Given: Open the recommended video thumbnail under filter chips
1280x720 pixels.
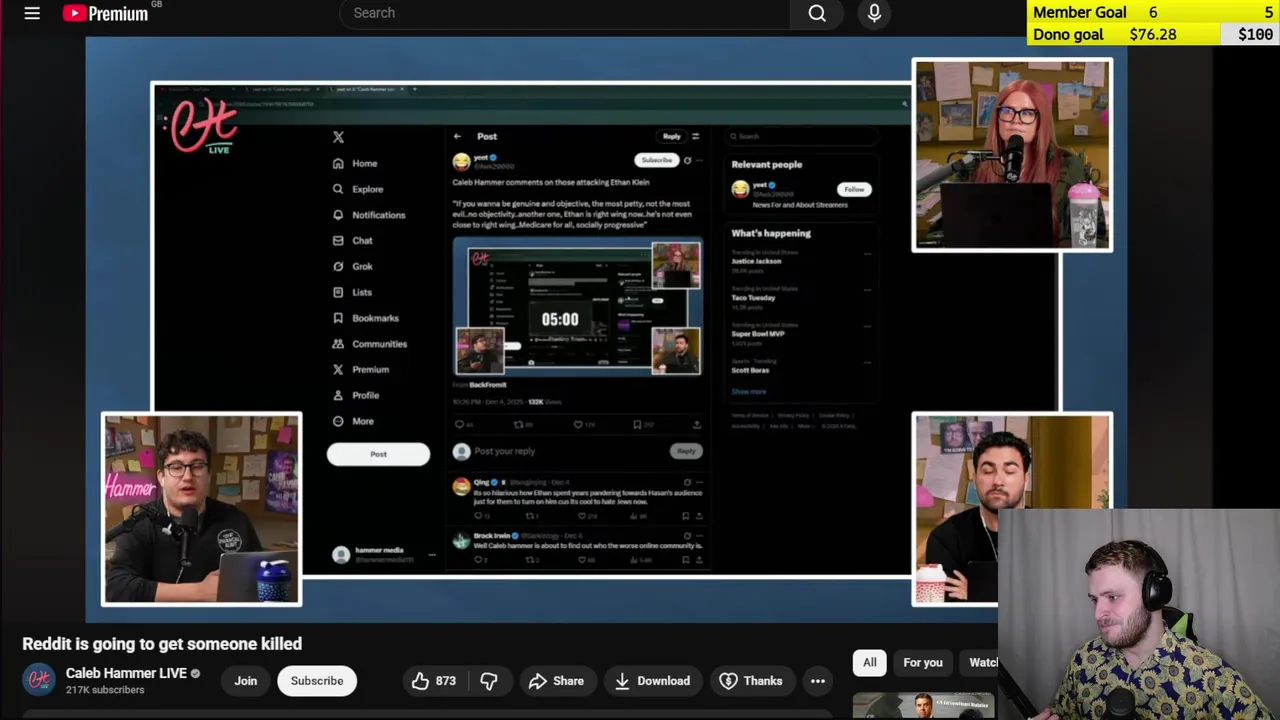Looking at the screenshot, I should point(924,705).
